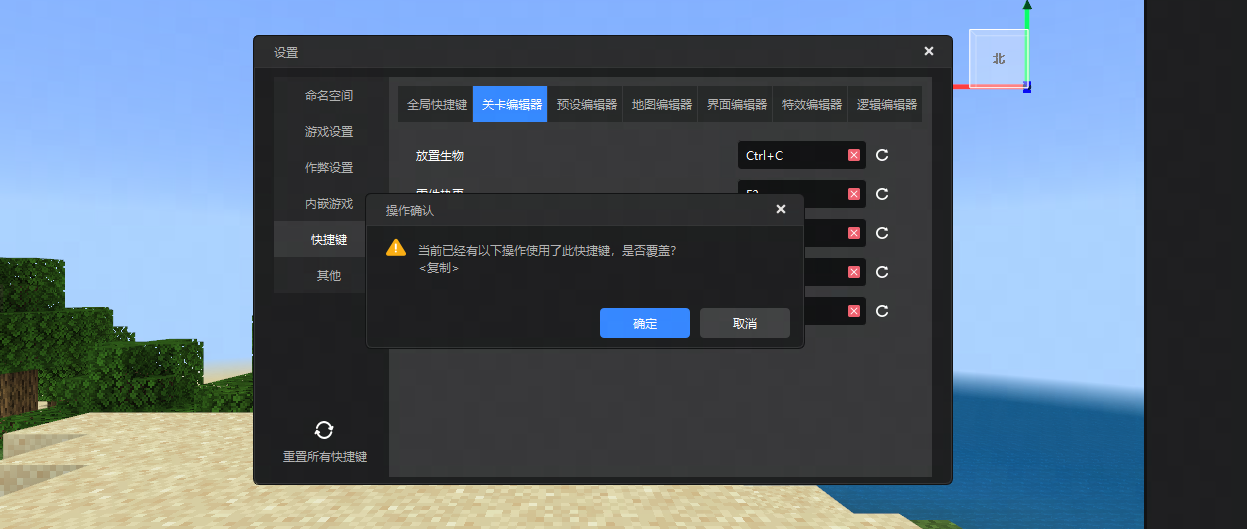Click the 是否覆盖 warning message

[x=547, y=250]
